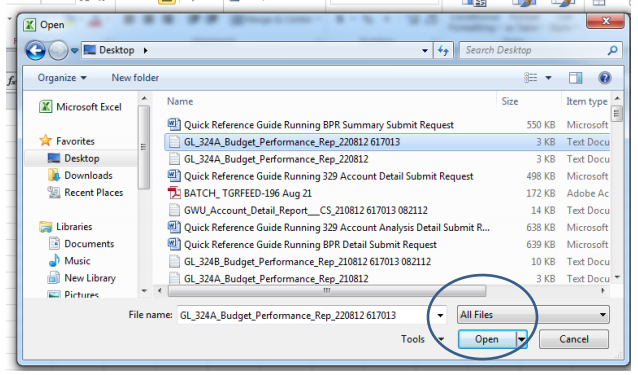Click the Item type column header
The width and height of the screenshot is (638, 375).
tap(587, 101)
